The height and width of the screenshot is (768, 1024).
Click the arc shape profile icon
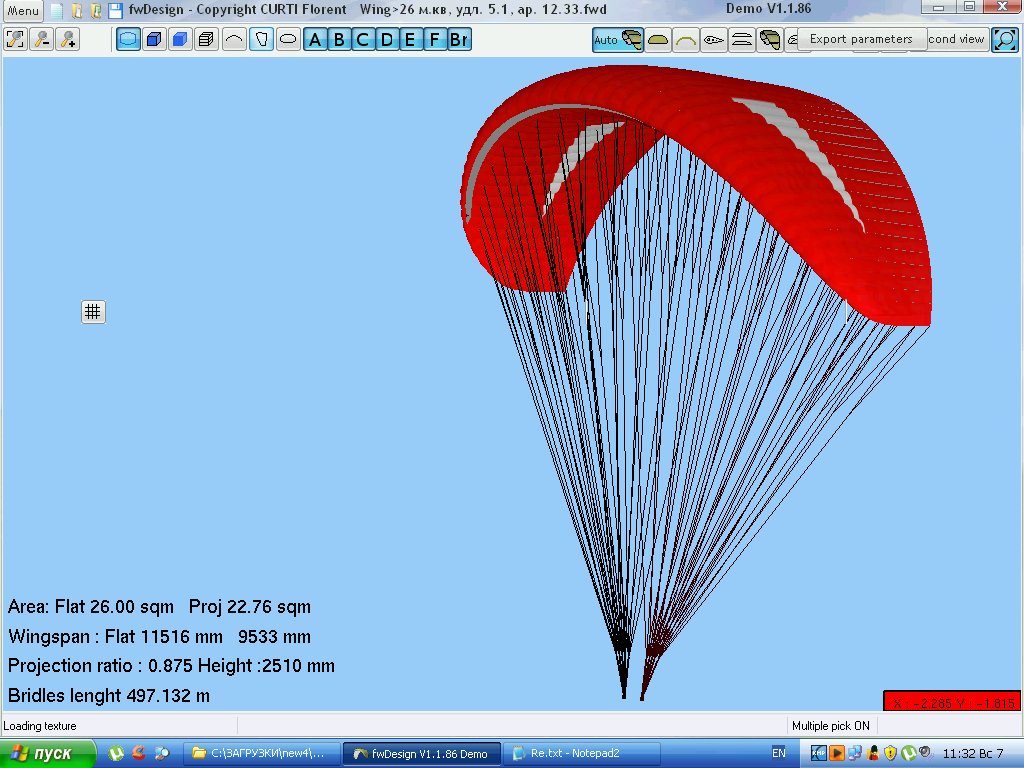coord(233,40)
